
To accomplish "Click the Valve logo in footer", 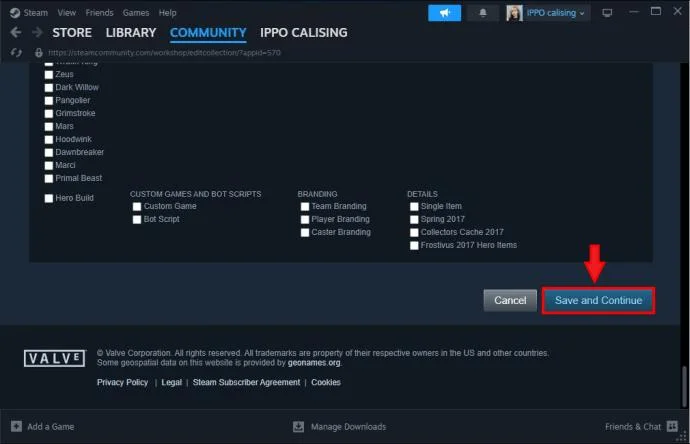I will 55,359.
